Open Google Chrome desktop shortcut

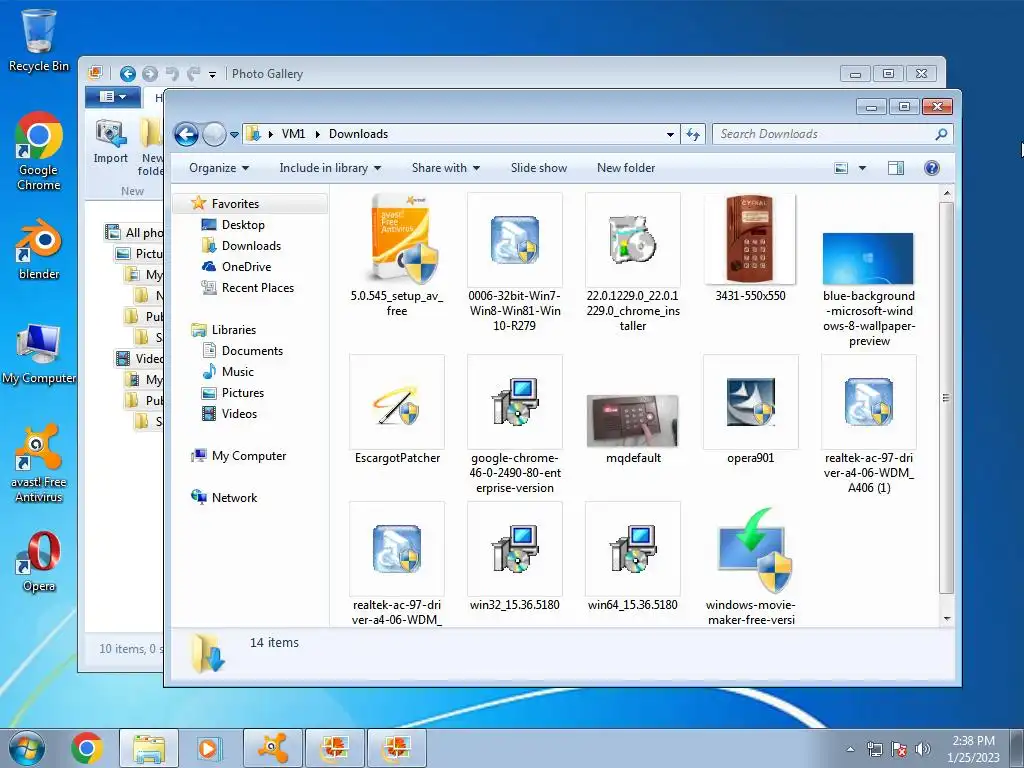pyautogui.click(x=39, y=152)
